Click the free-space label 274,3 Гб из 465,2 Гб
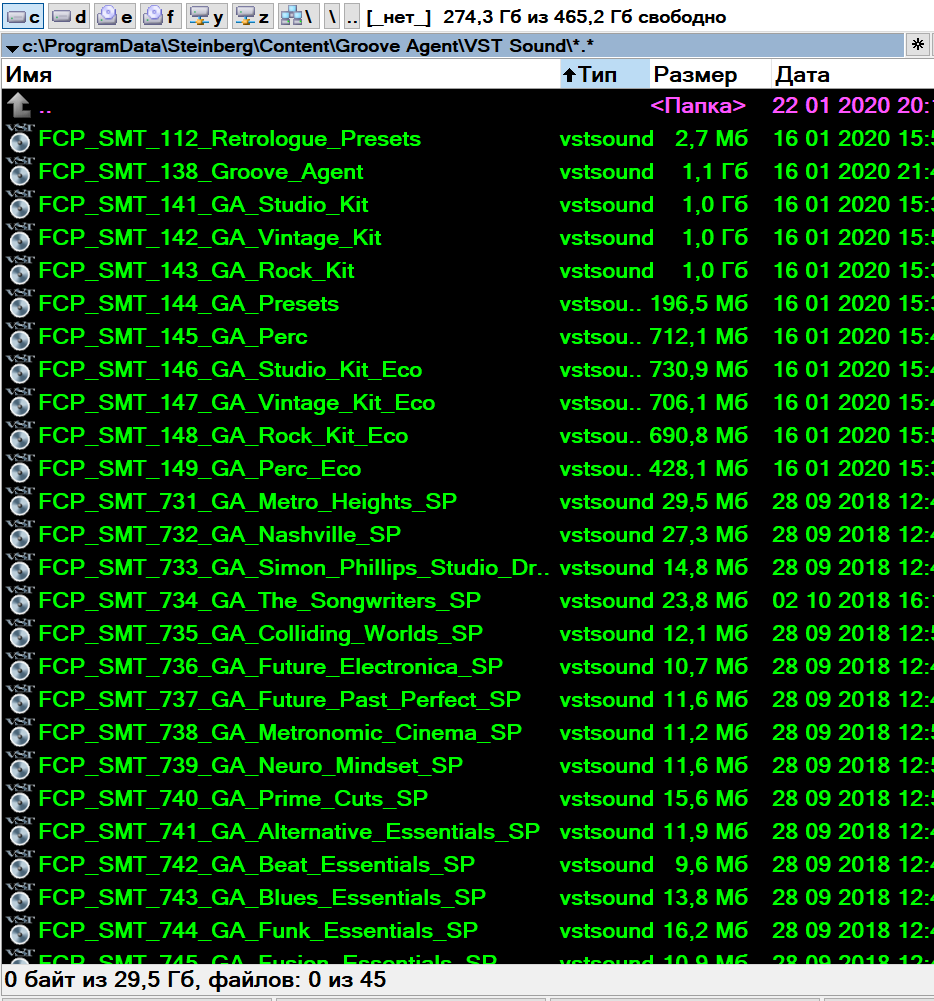The height and width of the screenshot is (1001, 934). click(584, 17)
